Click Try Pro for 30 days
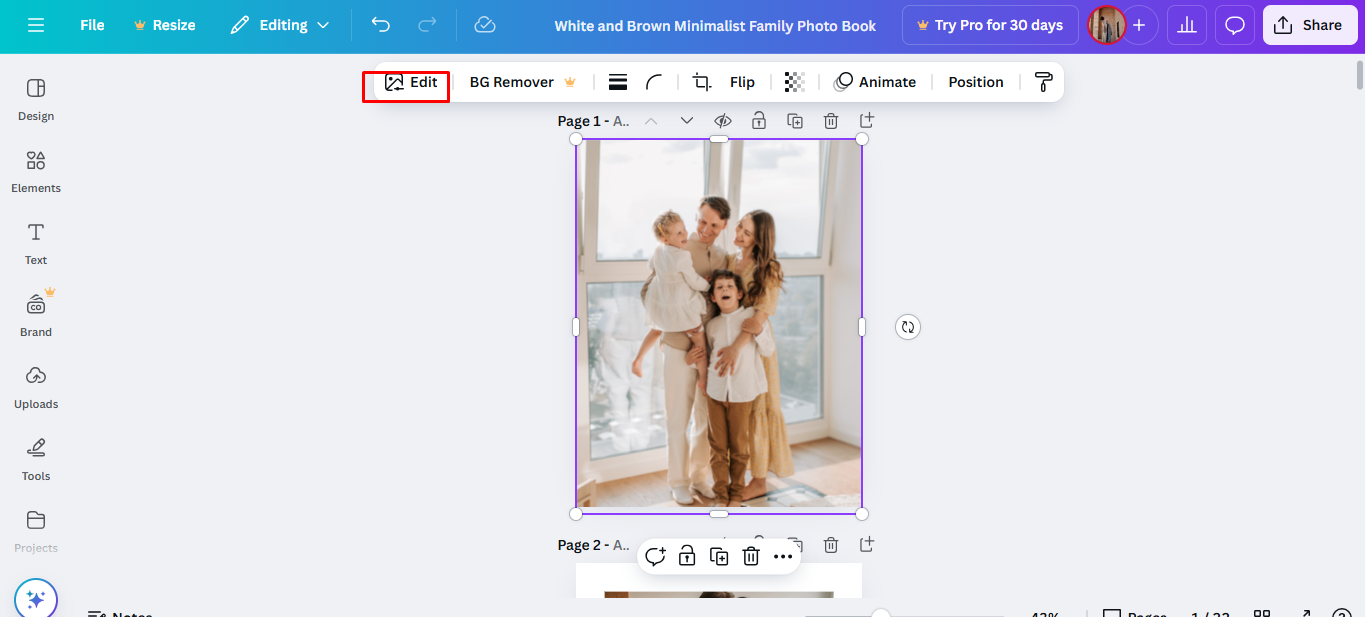 point(989,25)
